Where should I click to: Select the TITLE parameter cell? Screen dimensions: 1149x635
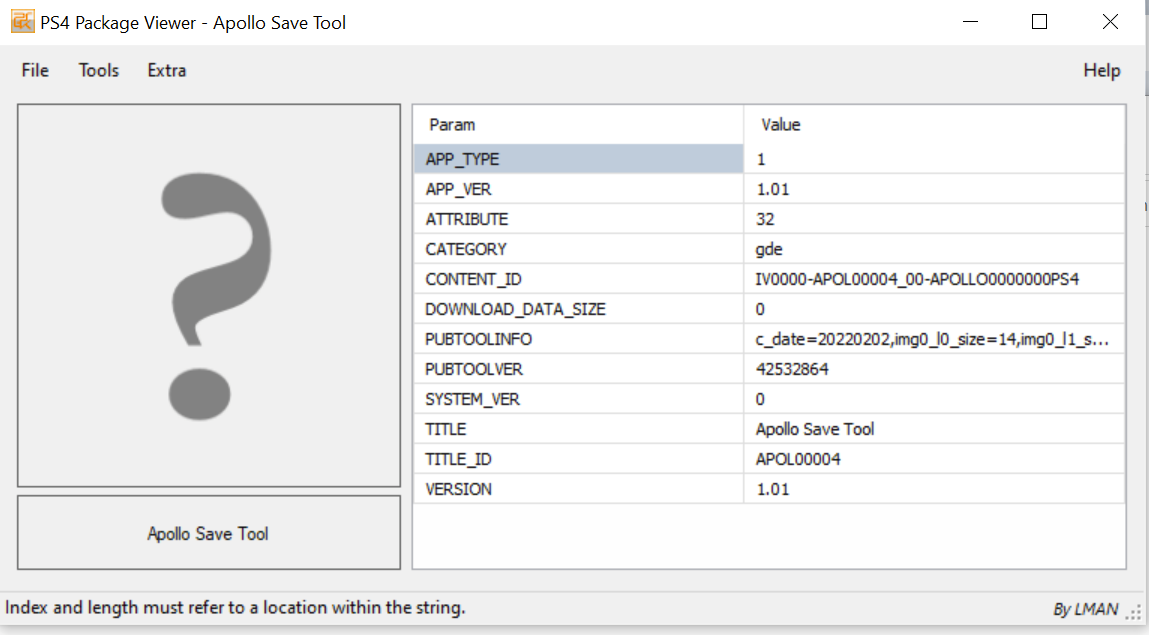pyautogui.click(x=579, y=429)
